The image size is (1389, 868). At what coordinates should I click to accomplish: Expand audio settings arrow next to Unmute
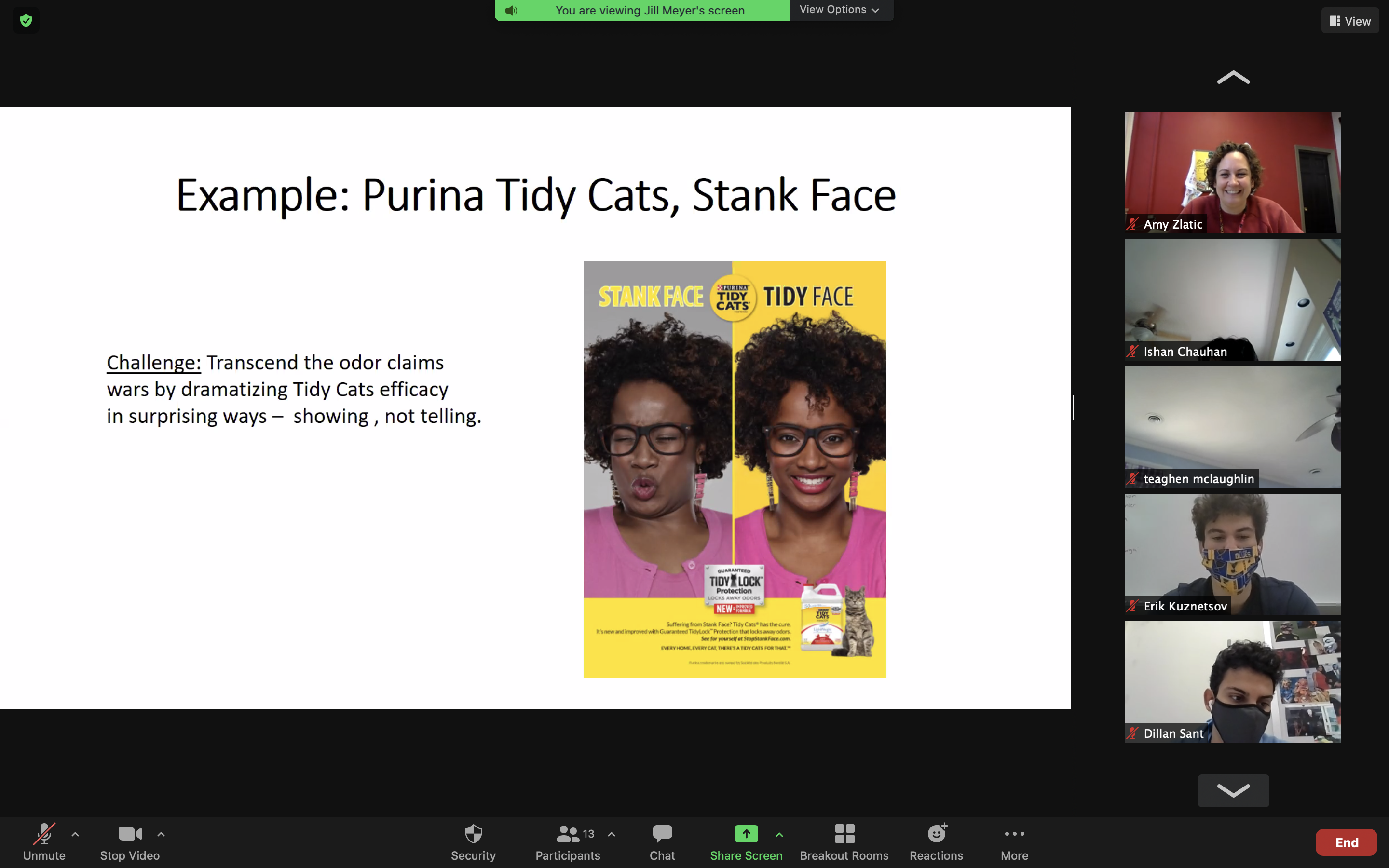coord(75,834)
